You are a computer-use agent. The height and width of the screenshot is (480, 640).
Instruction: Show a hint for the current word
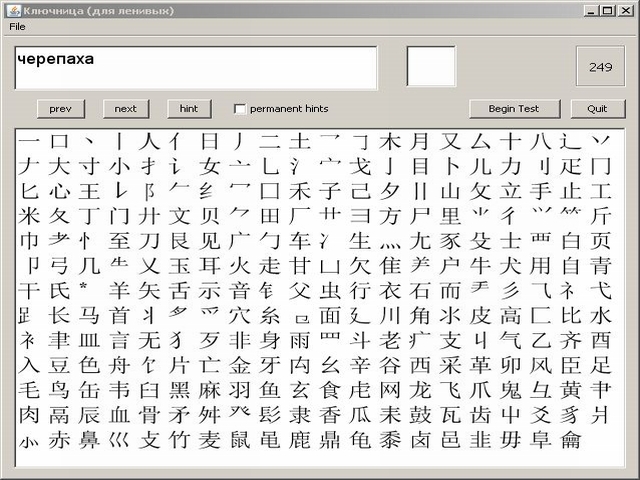click(189, 109)
